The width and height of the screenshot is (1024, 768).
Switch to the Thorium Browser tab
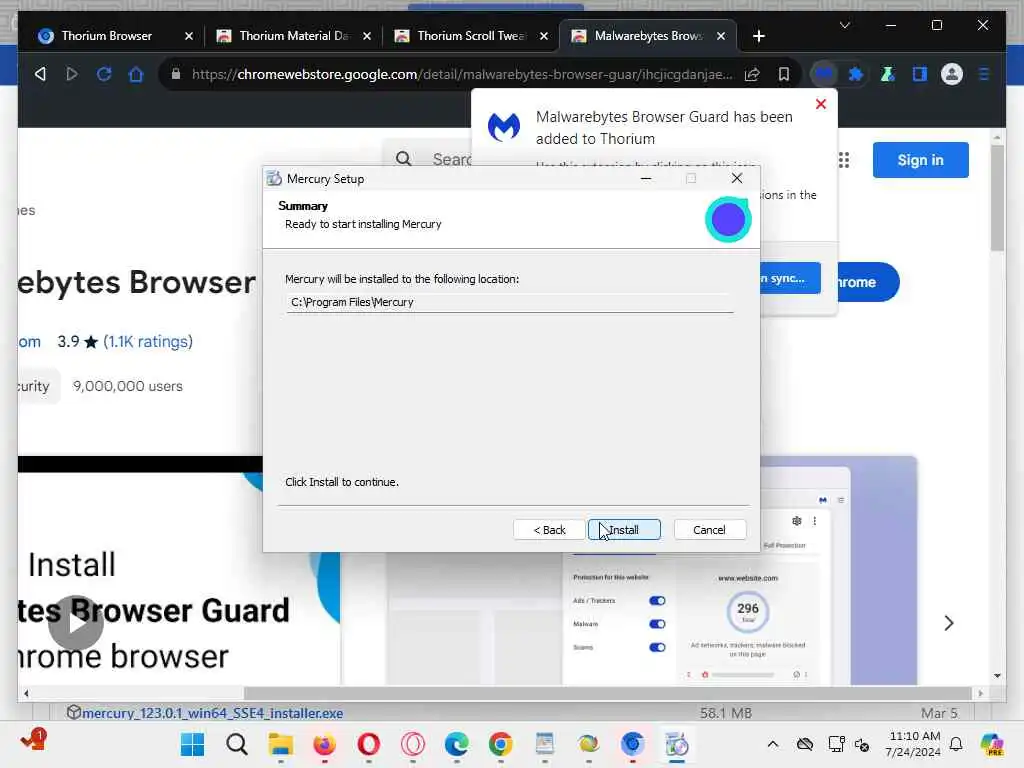click(106, 36)
